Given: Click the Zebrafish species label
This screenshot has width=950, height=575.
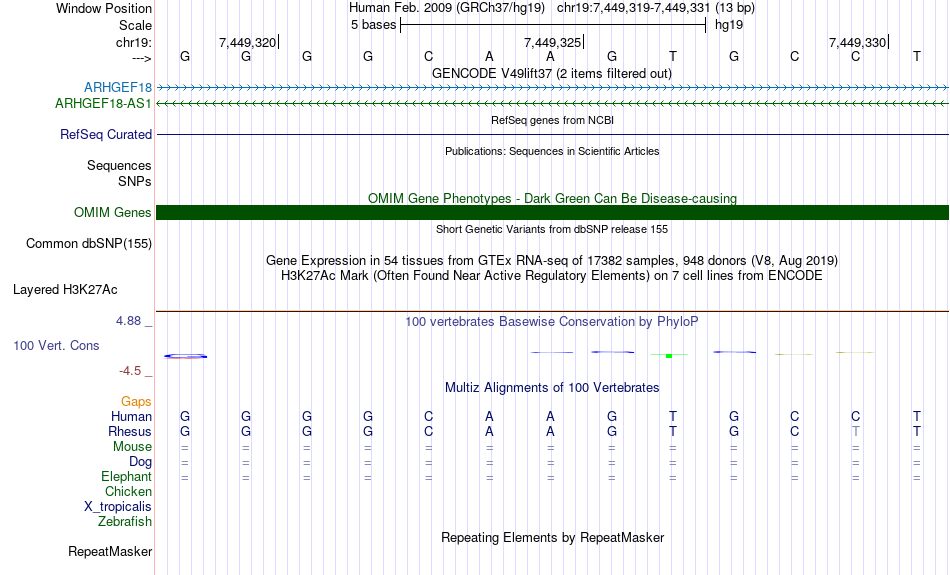Looking at the screenshot, I should (125, 522).
